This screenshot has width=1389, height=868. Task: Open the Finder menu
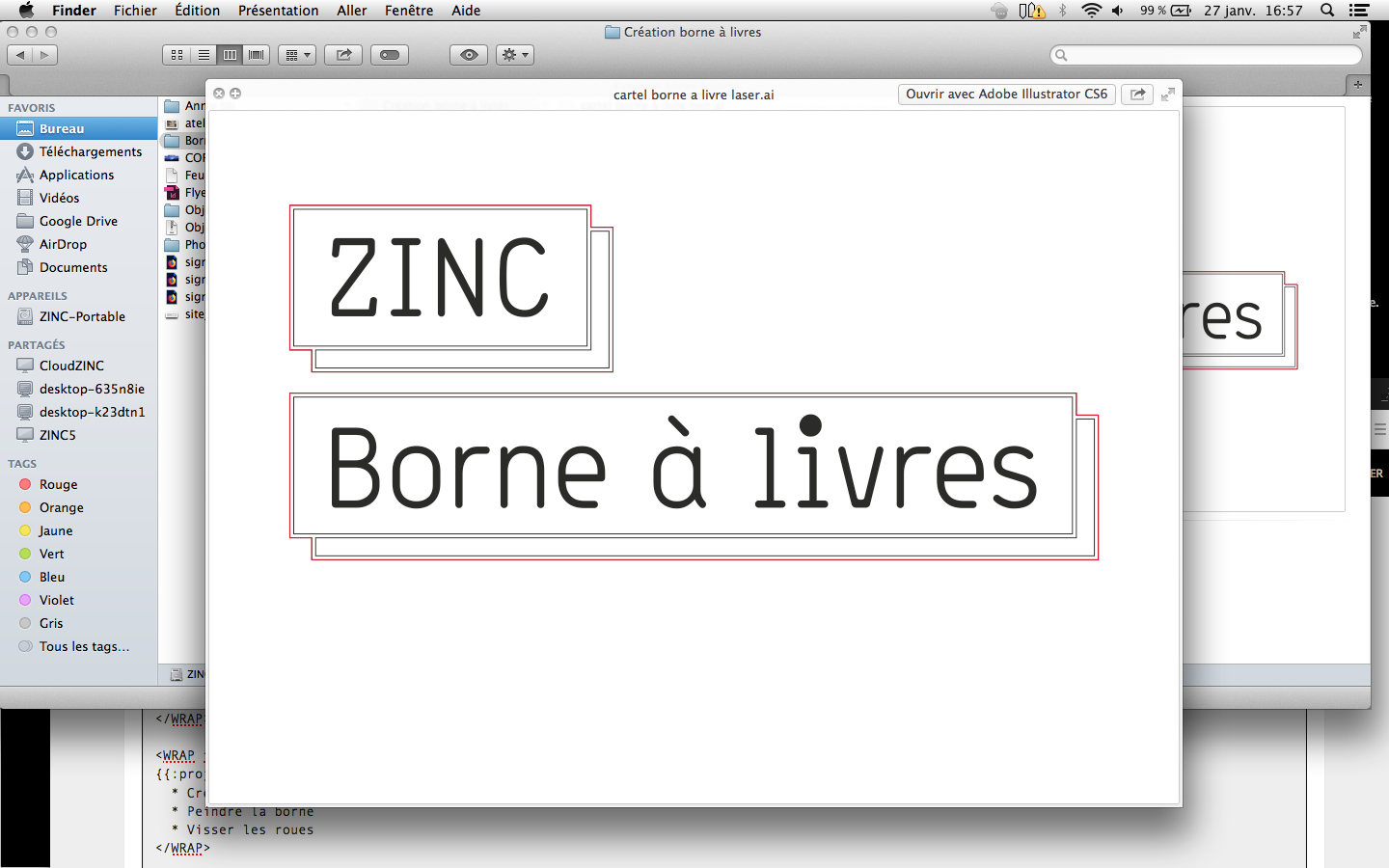coord(74,11)
